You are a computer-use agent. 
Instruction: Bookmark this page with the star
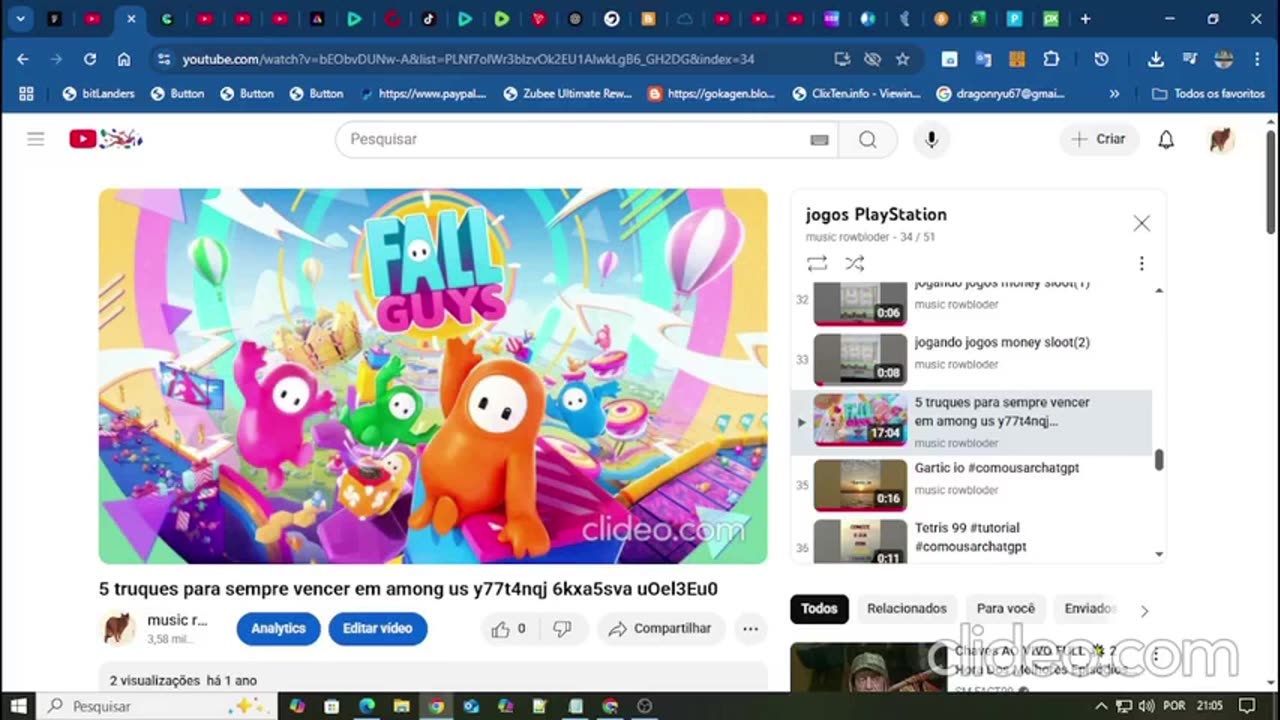pos(903,59)
